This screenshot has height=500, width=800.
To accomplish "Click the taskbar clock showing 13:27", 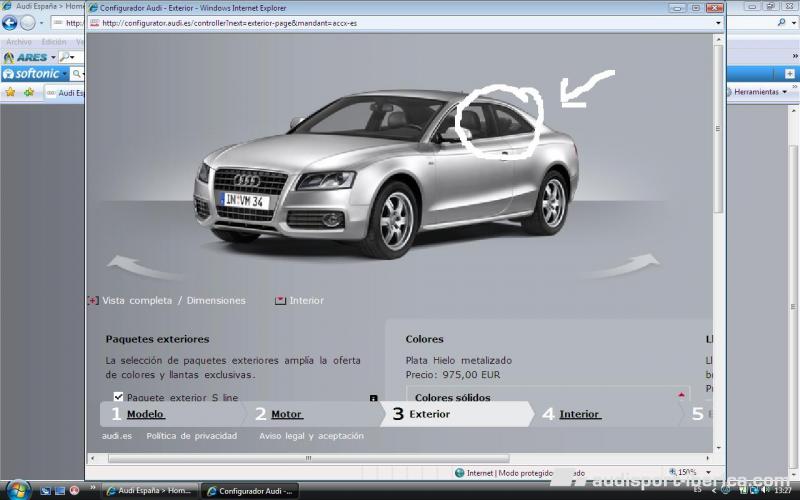I will click(x=782, y=490).
